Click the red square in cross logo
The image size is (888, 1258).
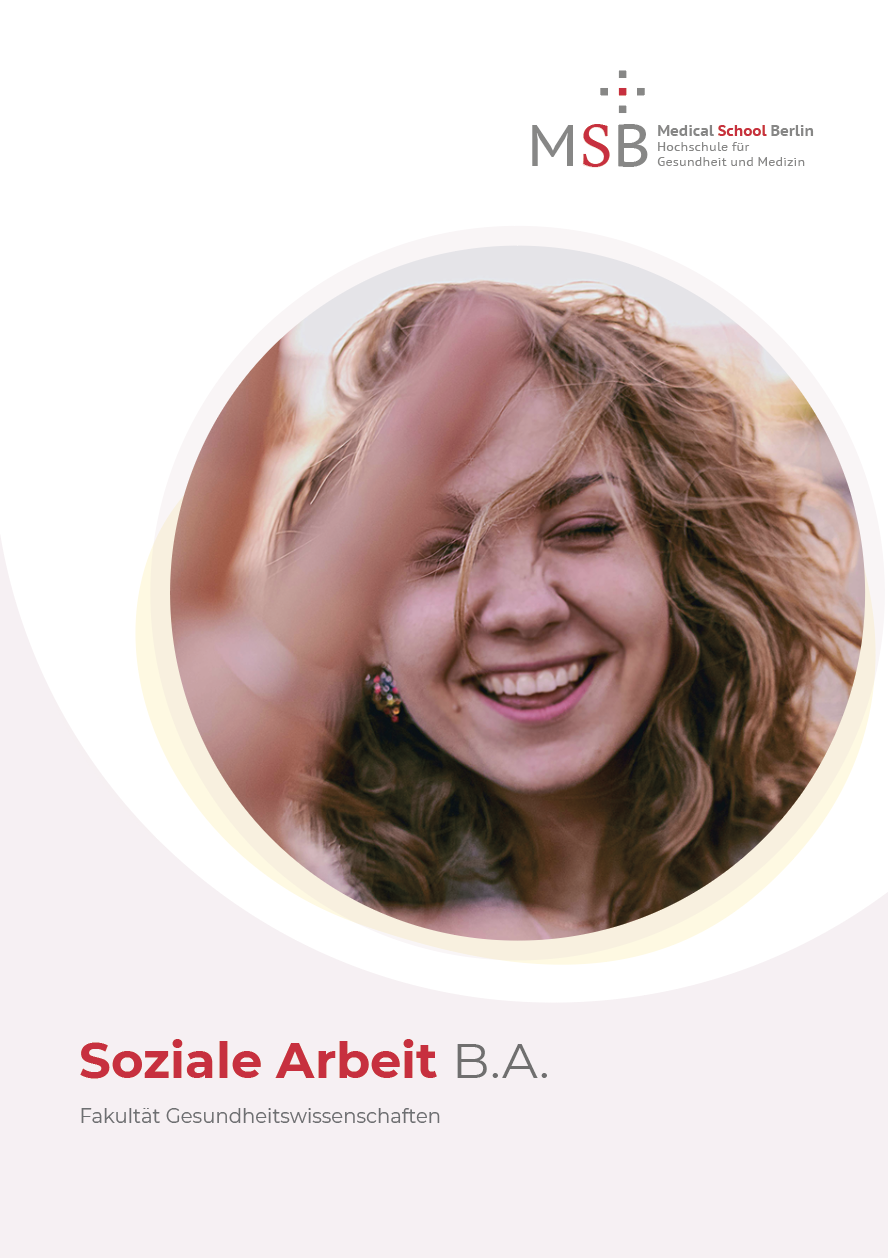click(622, 91)
